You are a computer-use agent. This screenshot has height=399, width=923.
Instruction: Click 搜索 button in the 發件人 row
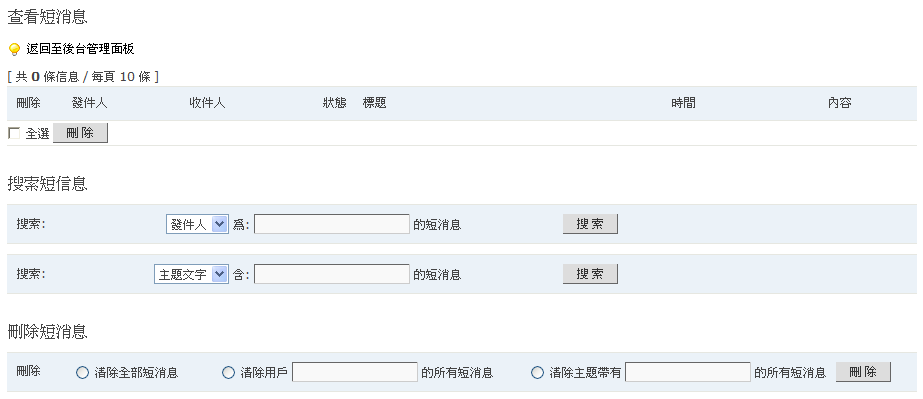click(590, 224)
